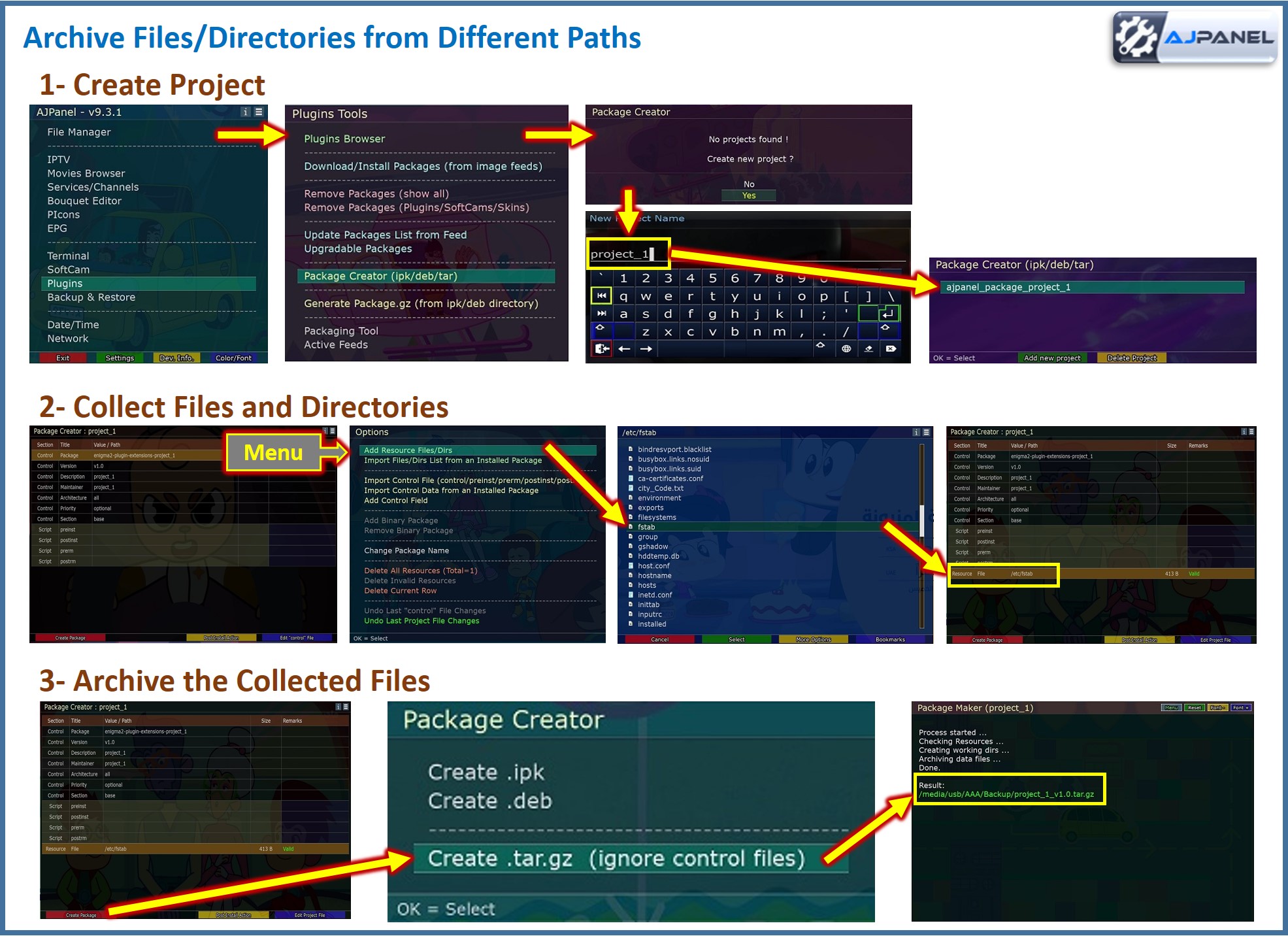Click the Add new project button
The height and width of the screenshot is (936, 1288).
point(1051,358)
